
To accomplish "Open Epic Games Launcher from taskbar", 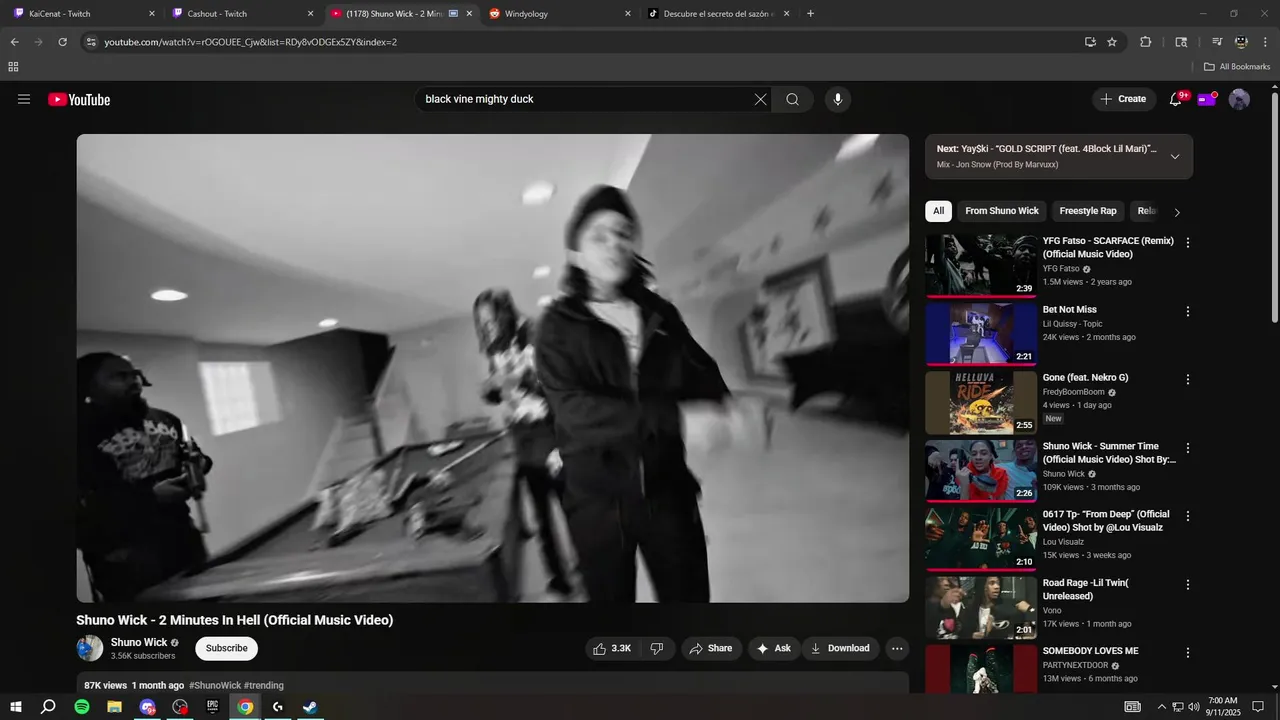I will point(213,707).
